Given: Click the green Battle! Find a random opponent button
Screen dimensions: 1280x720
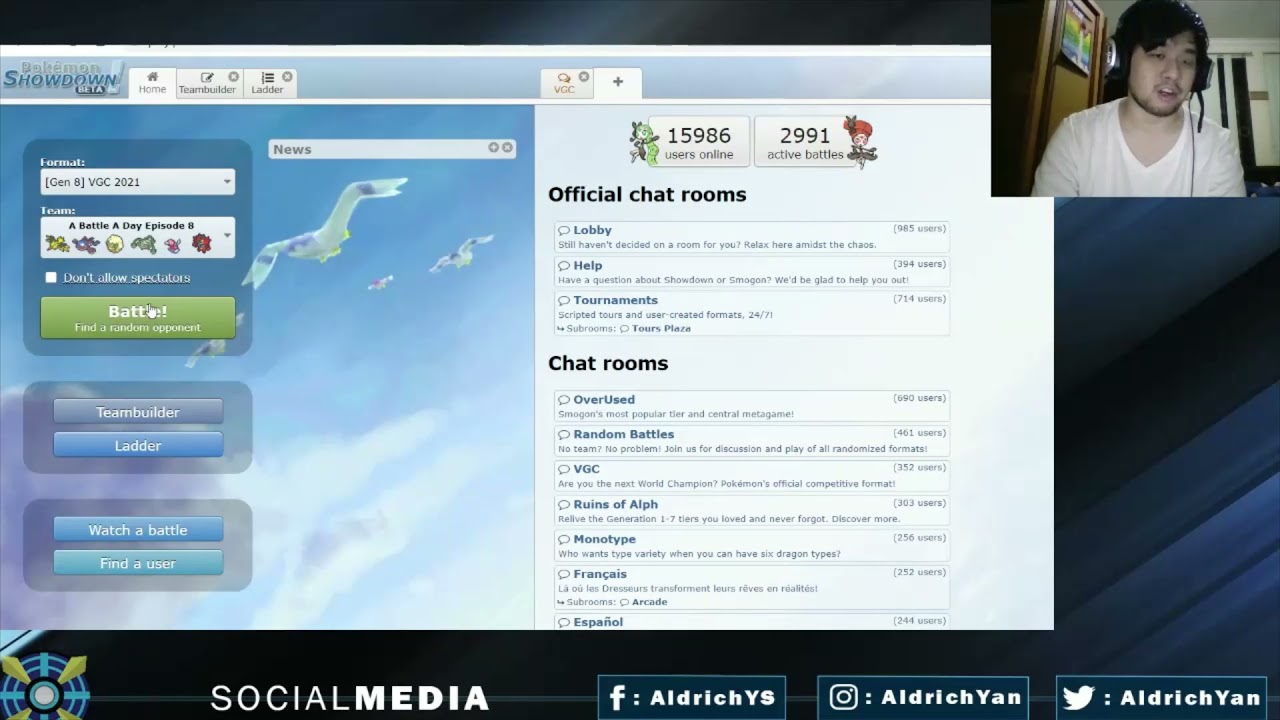Looking at the screenshot, I should (x=138, y=318).
